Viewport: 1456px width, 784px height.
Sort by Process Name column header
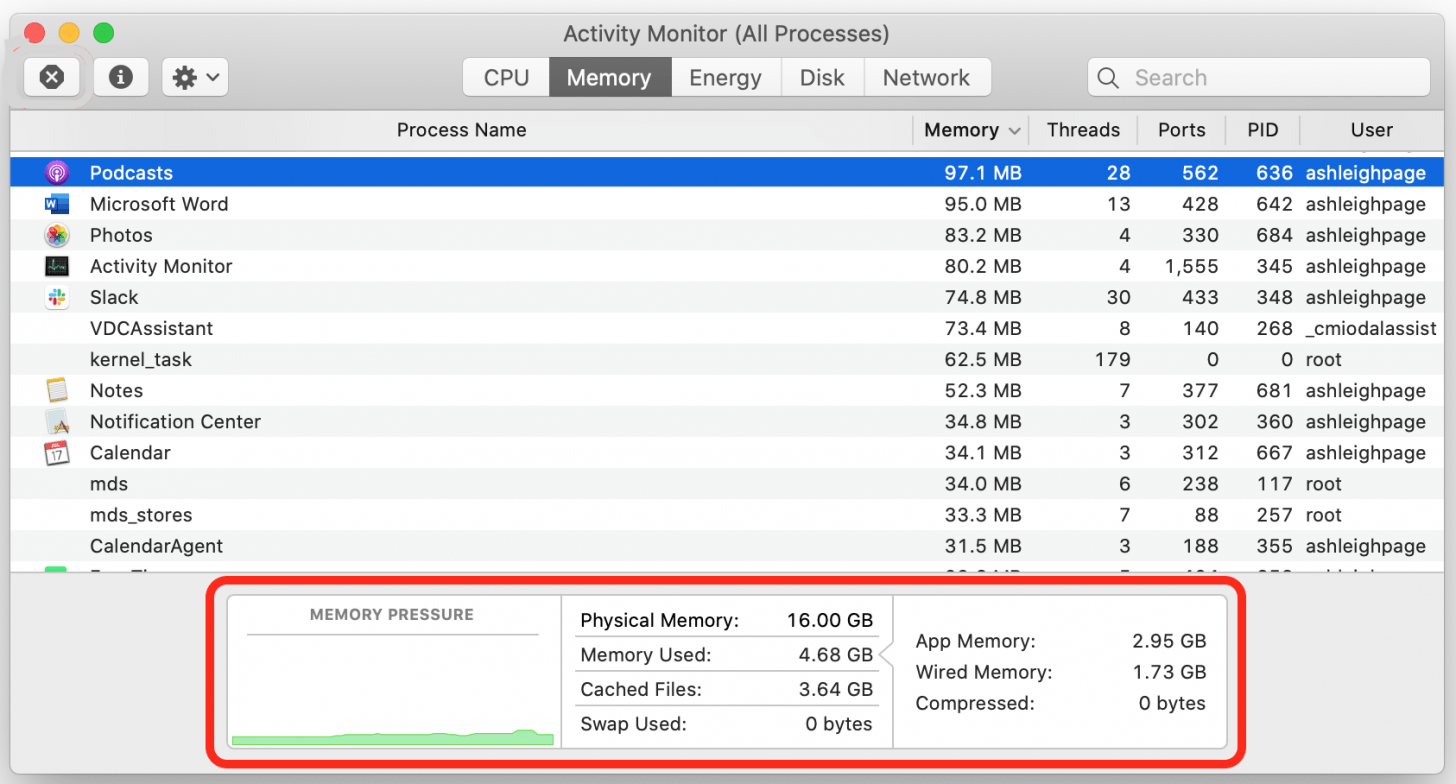(x=461, y=130)
